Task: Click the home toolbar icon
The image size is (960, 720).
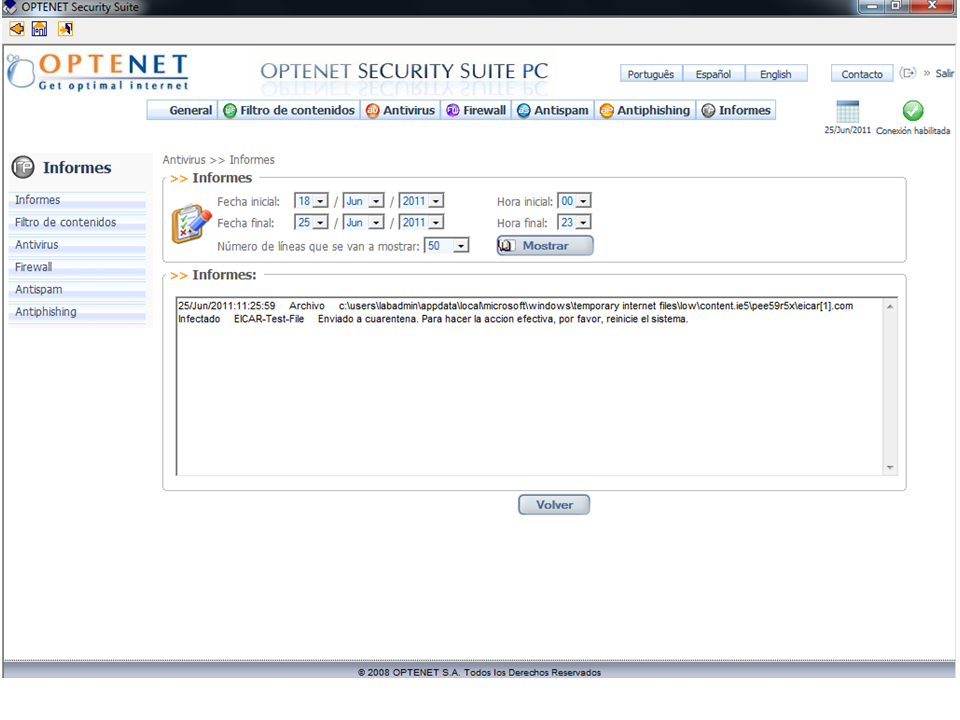Action: [x=40, y=29]
